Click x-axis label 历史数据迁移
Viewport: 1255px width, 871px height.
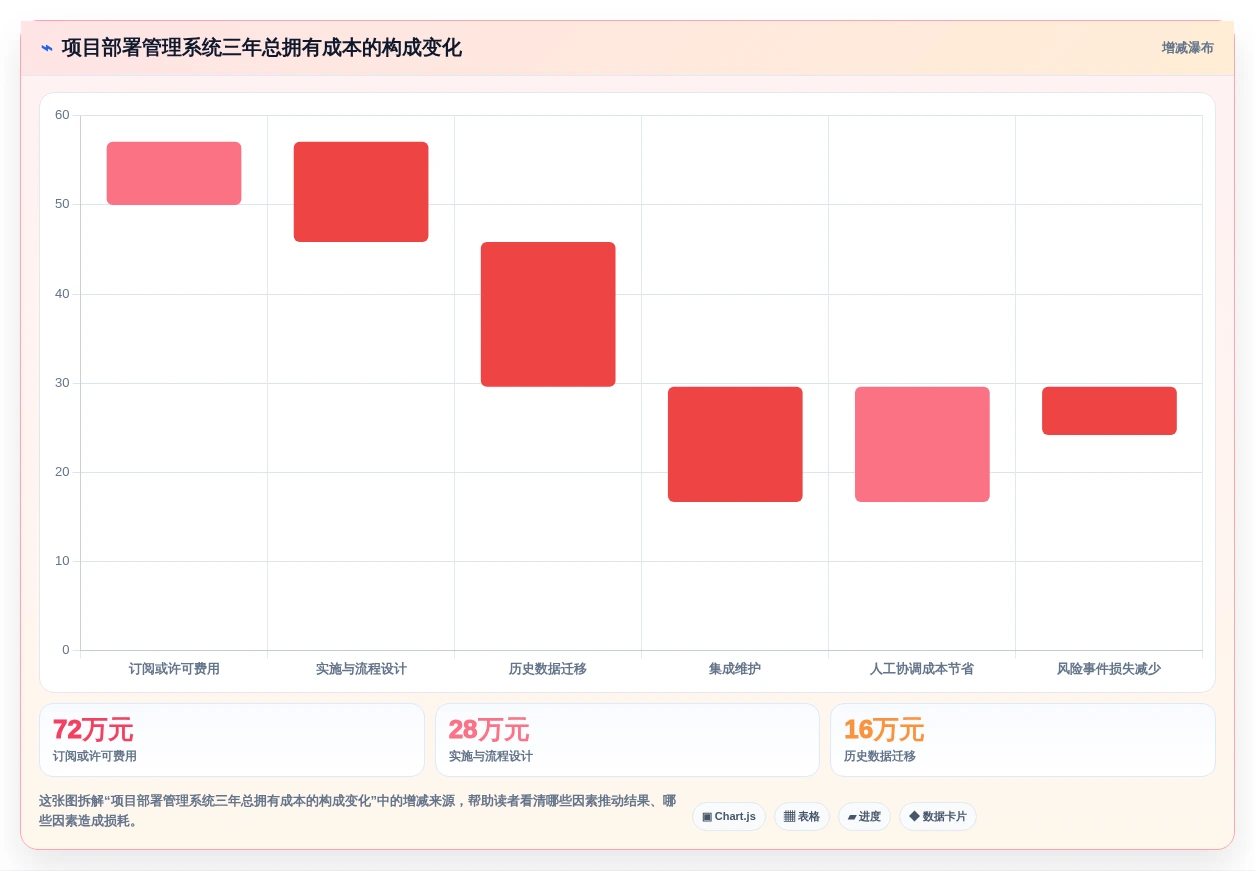click(548, 669)
